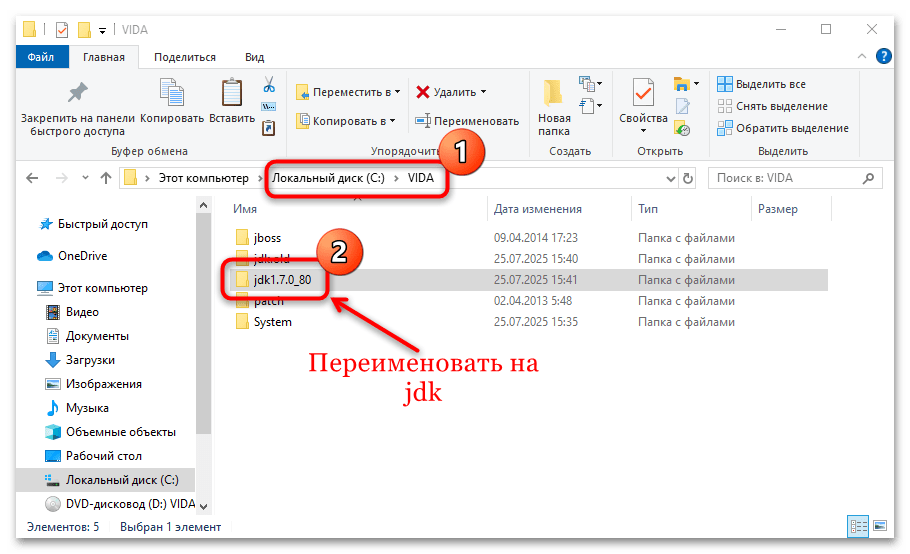Viewport: 910px width, 554px height.
Task: Open Копировать в dropdown
Action: point(346,121)
